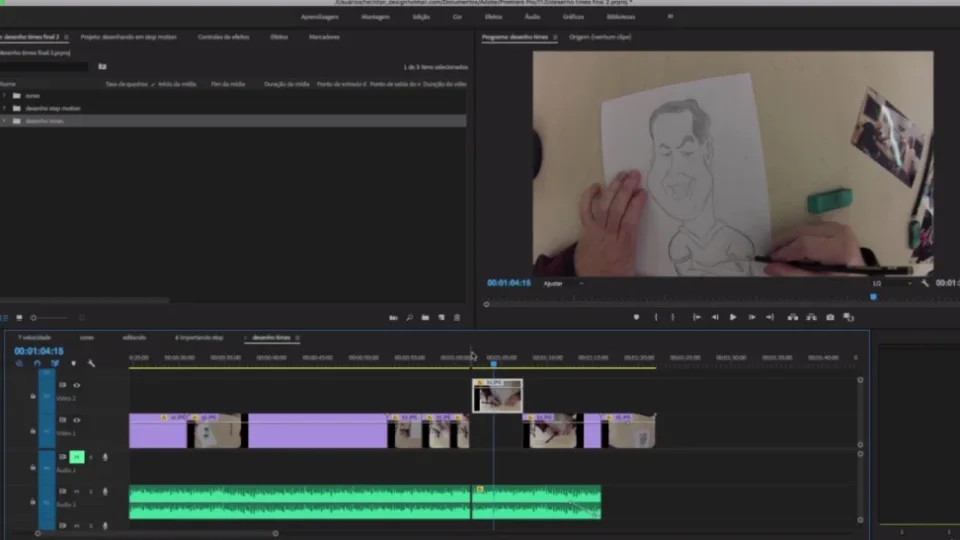
Task: Click the trash Clear icon in Project panel
Action: point(457,318)
